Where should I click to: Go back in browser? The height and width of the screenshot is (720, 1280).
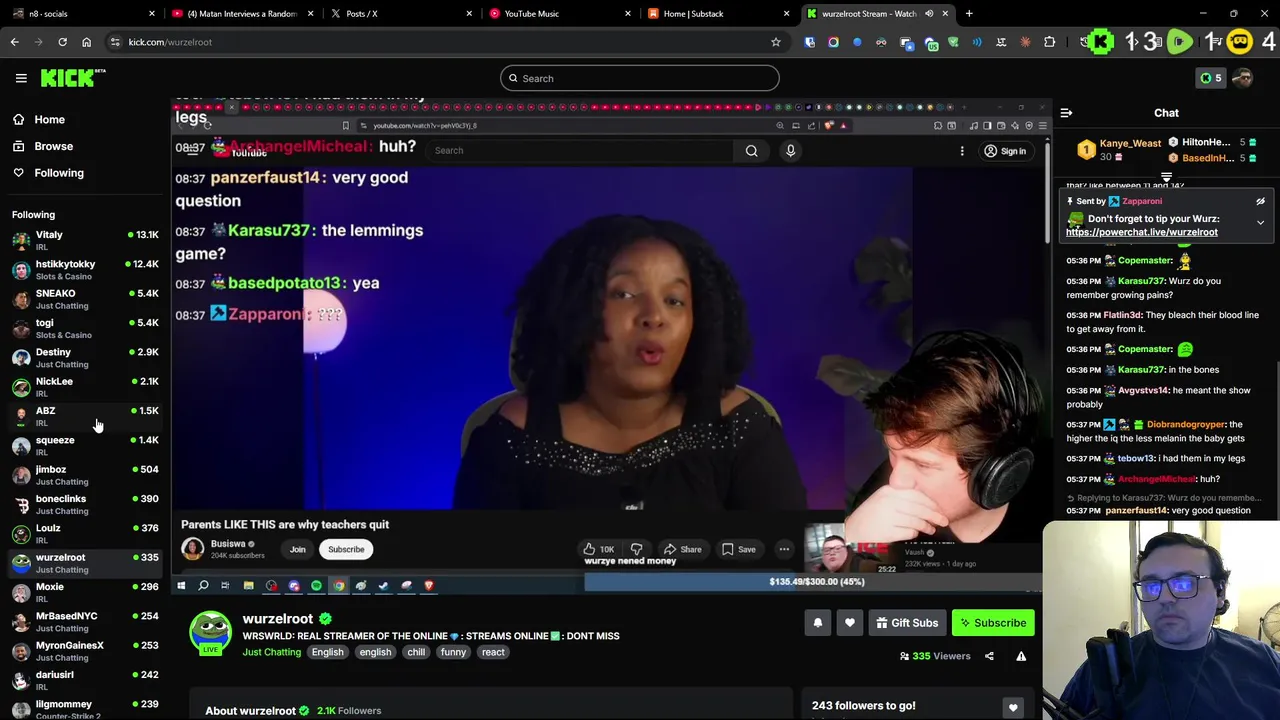pyautogui.click(x=14, y=42)
